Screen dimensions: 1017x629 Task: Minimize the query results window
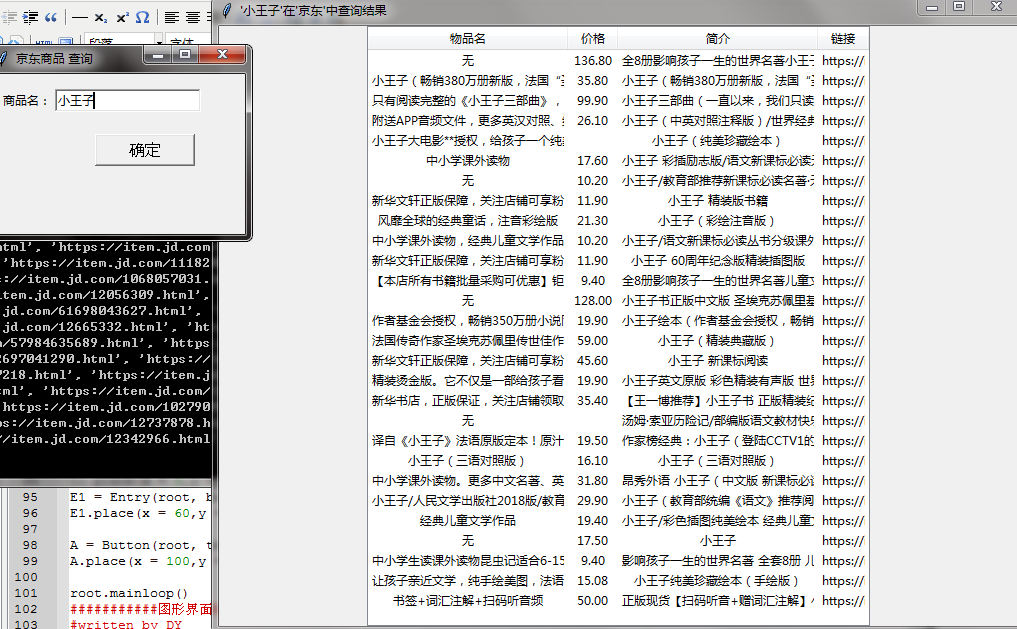pyautogui.click(x=932, y=7)
